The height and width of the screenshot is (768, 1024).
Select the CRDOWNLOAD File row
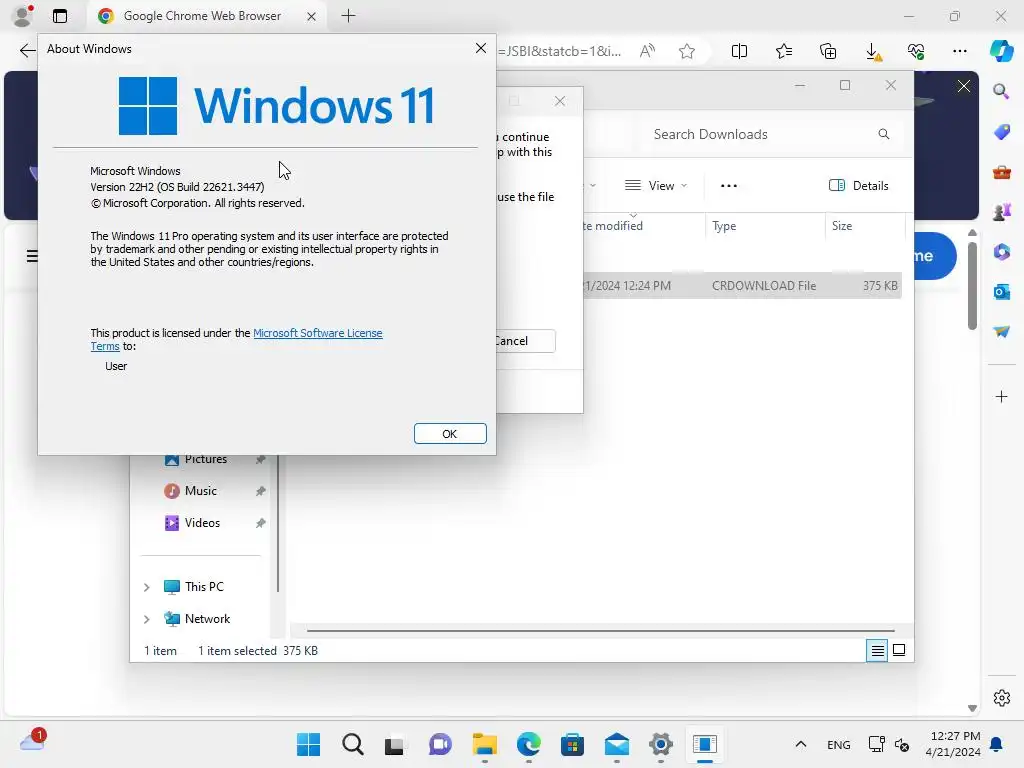click(743, 286)
